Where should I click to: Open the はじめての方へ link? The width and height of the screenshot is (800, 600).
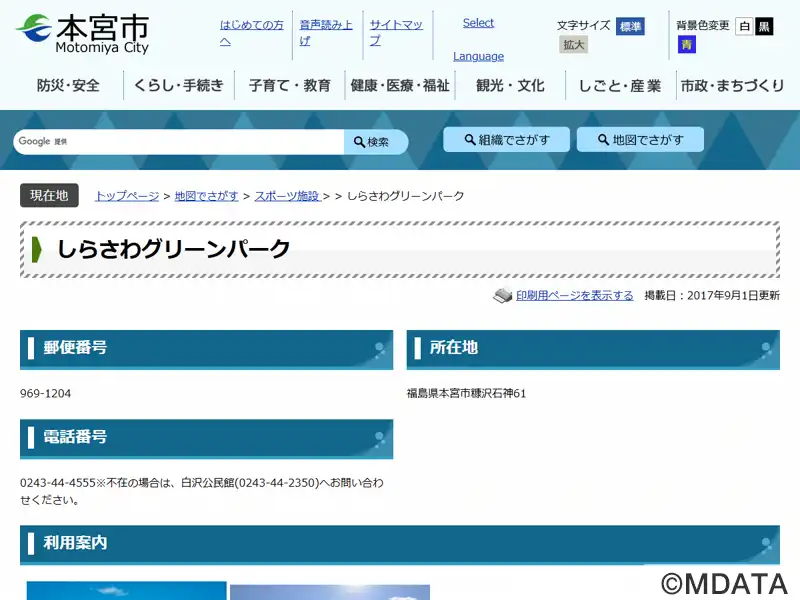(x=252, y=33)
